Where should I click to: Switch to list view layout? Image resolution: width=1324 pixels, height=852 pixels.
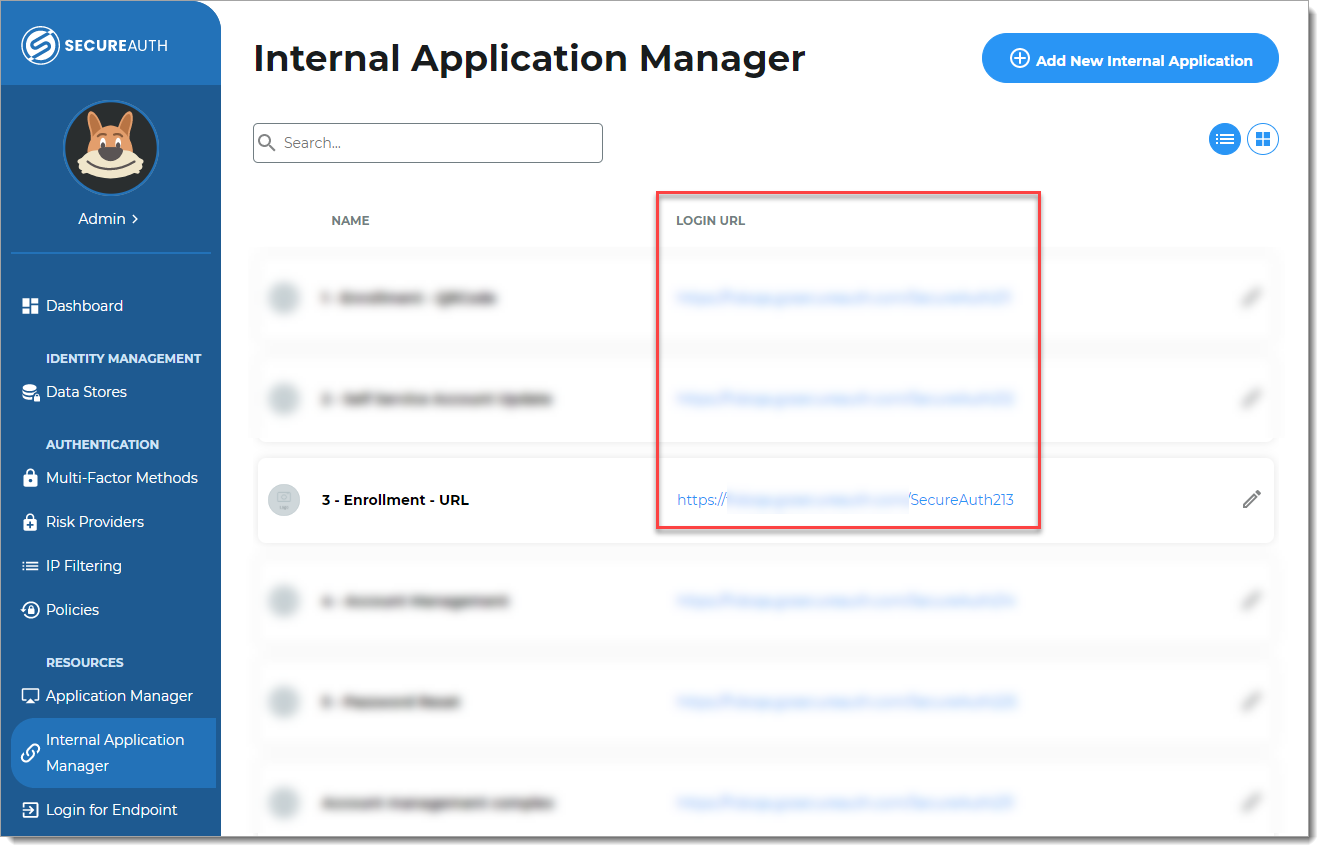[x=1225, y=139]
